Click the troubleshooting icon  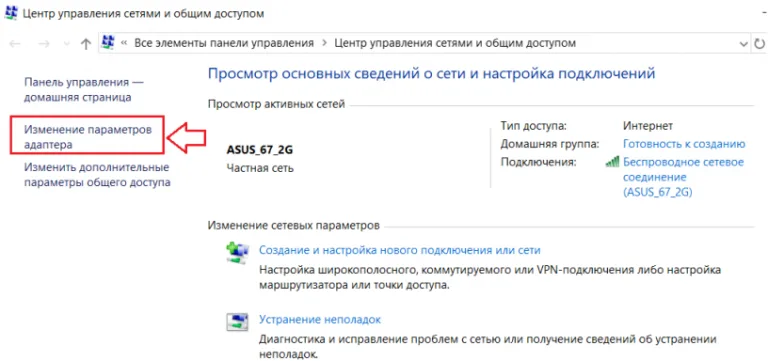(238, 322)
